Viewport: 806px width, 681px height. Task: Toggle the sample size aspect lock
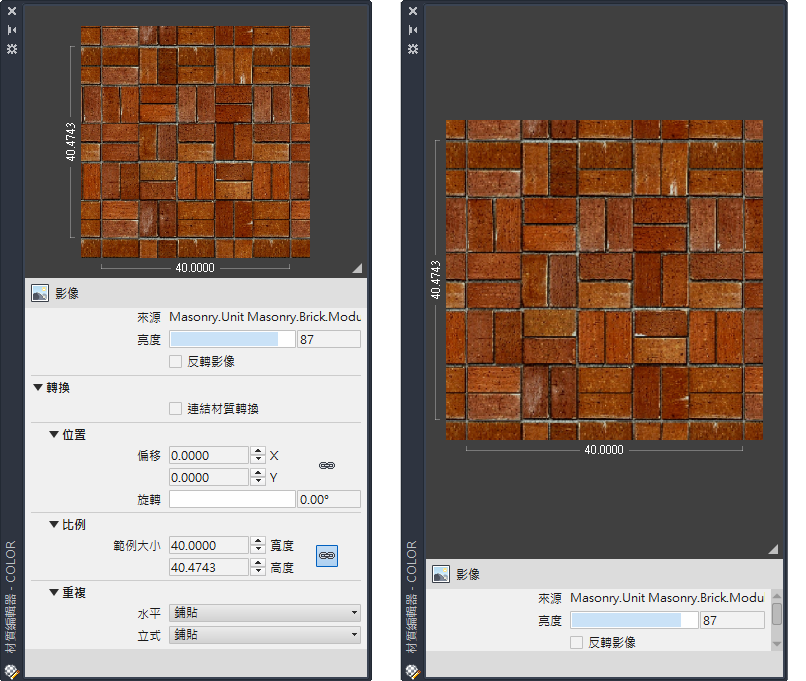pos(327,556)
